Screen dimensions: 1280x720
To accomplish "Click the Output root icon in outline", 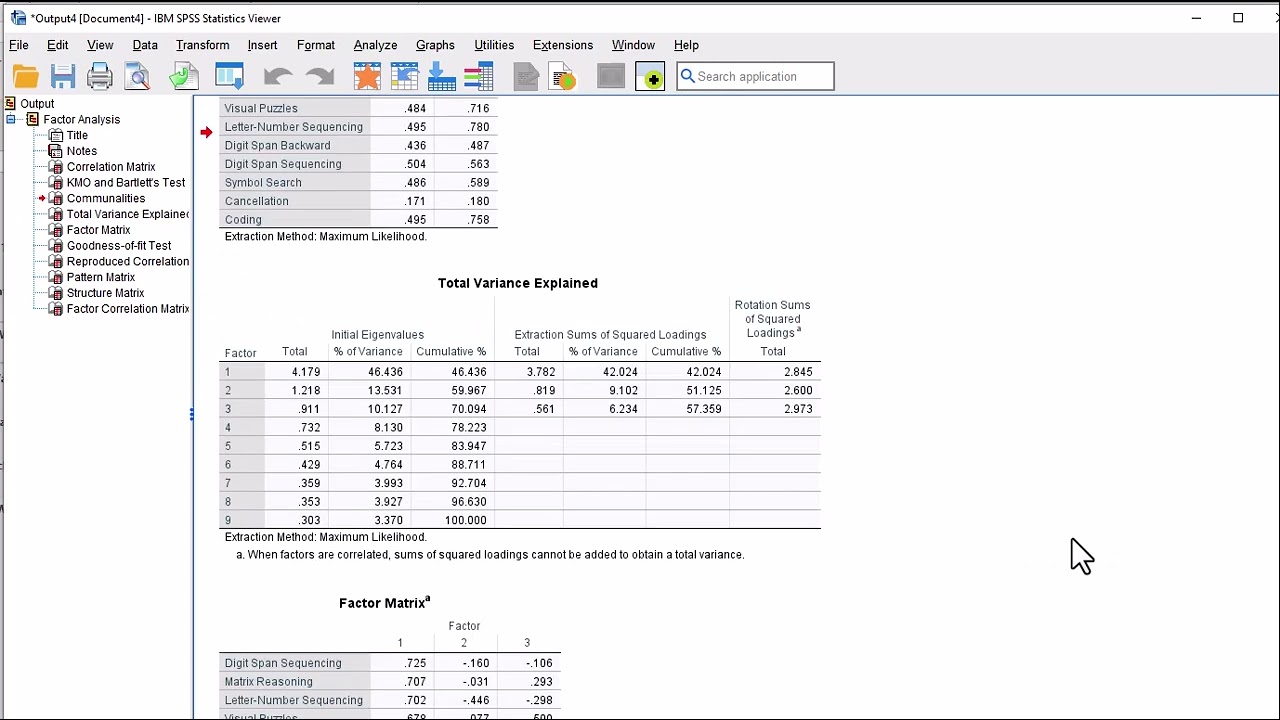I will coord(10,103).
